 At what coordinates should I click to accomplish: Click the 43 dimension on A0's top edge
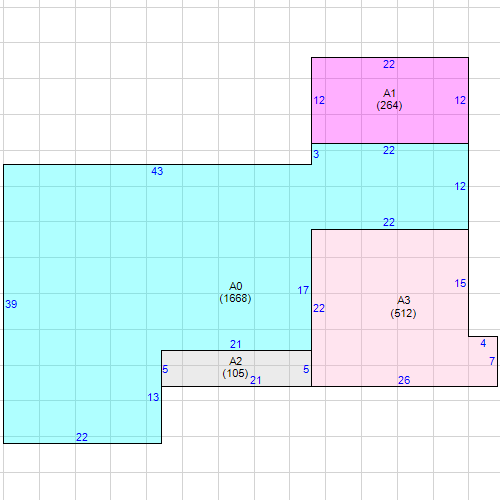157,171
